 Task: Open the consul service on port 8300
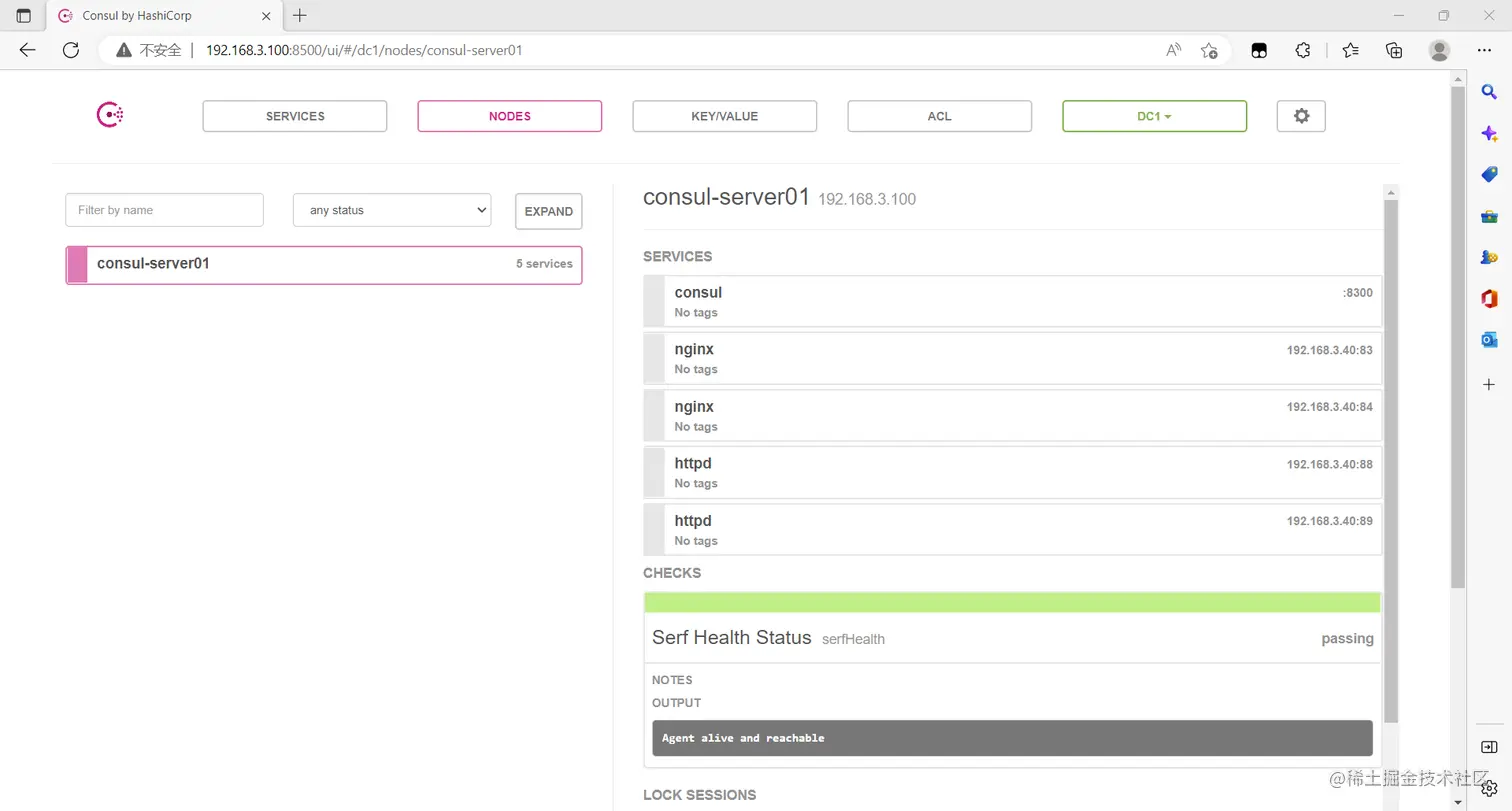click(1012, 301)
